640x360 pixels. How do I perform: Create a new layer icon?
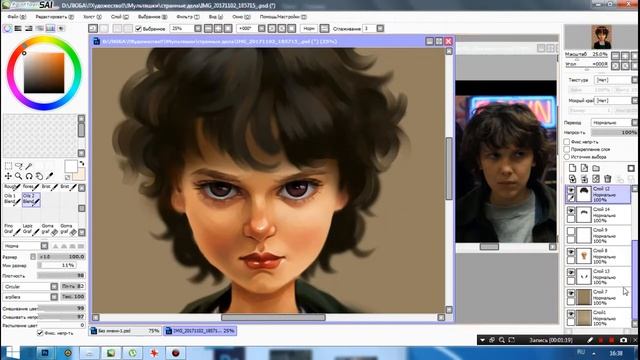click(572, 168)
